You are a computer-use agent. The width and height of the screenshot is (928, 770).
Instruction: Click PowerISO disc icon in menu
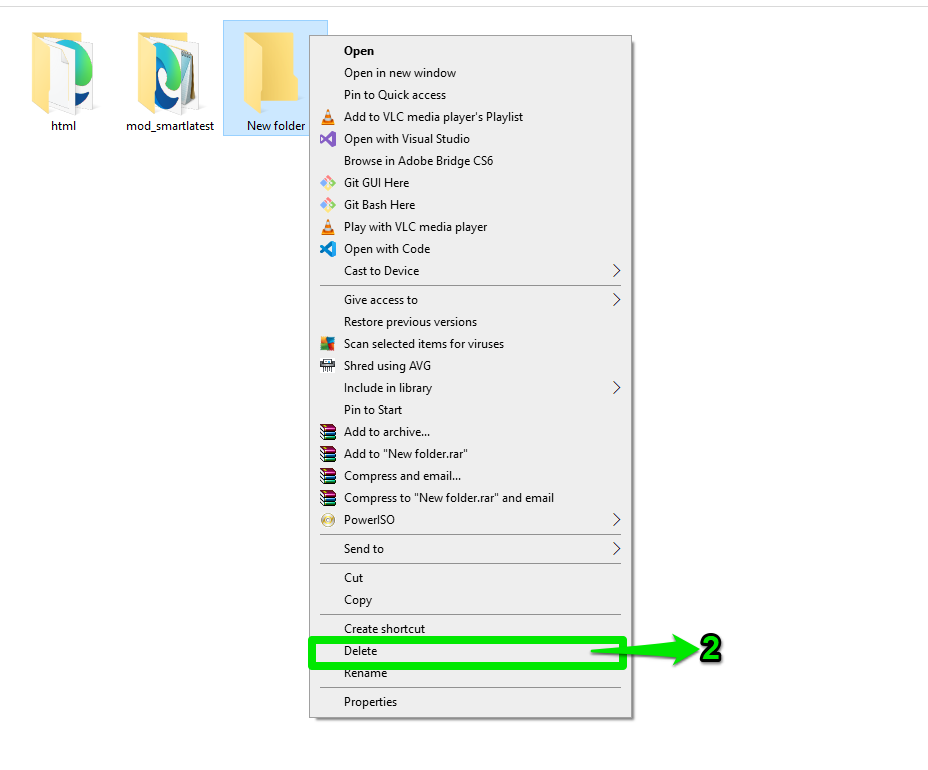click(327, 520)
